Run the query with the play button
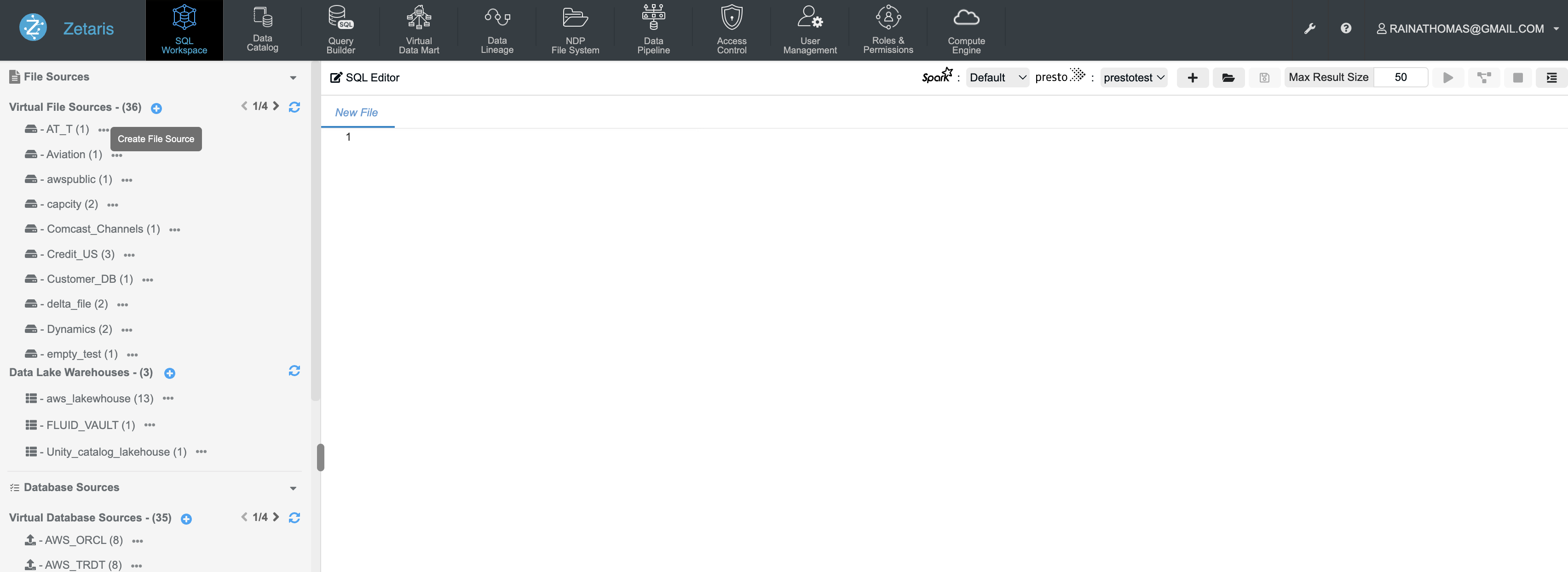Screen dimensions: 1568x572 tap(1447, 78)
